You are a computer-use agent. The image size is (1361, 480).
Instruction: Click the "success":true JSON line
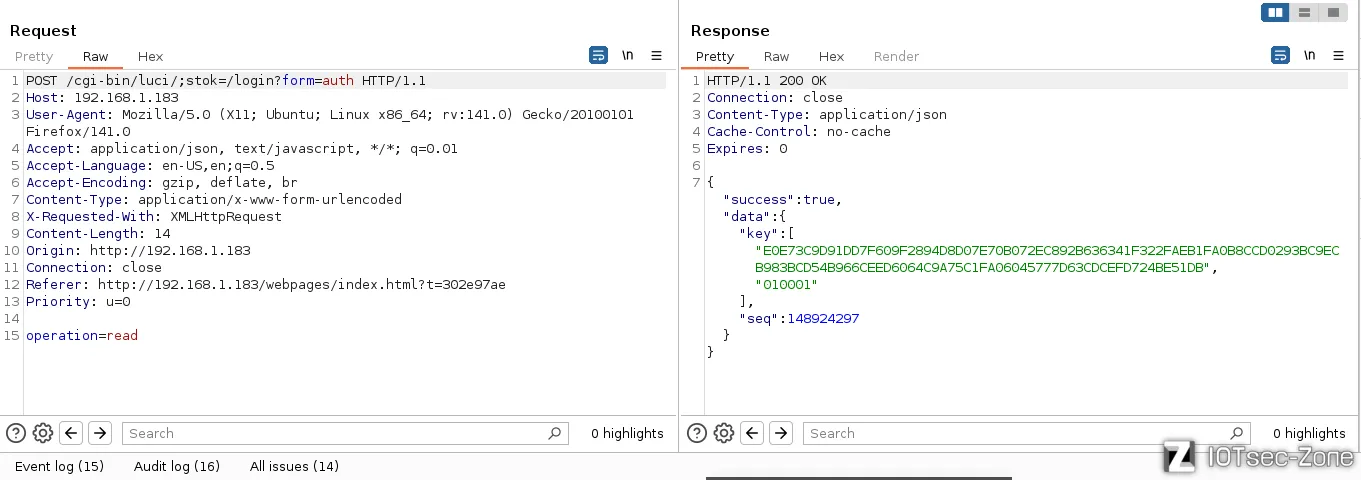tap(783, 199)
